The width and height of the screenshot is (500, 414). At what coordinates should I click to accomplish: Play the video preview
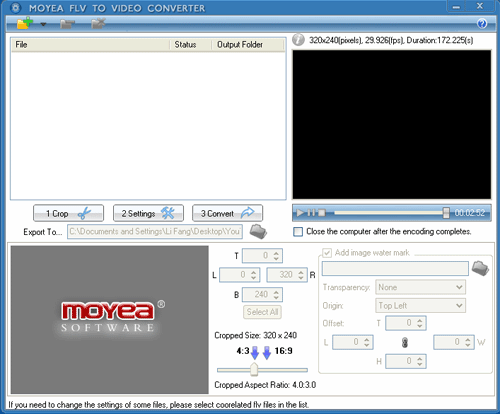click(300, 213)
